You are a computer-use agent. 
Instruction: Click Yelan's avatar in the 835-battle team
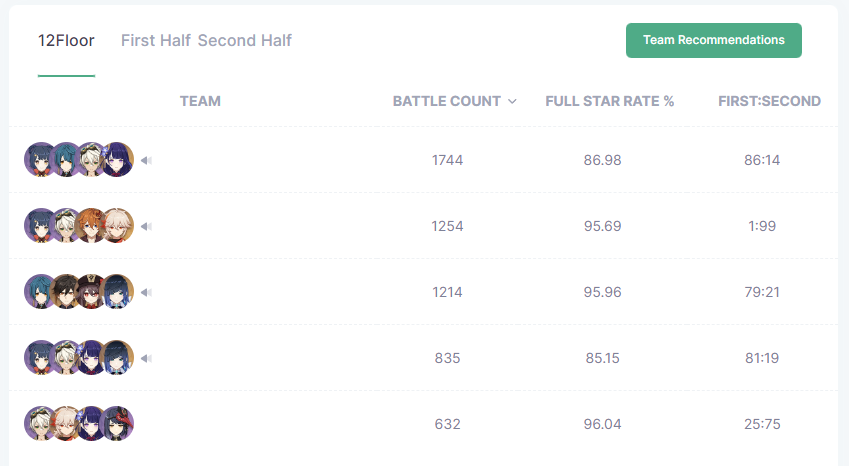[118, 358]
